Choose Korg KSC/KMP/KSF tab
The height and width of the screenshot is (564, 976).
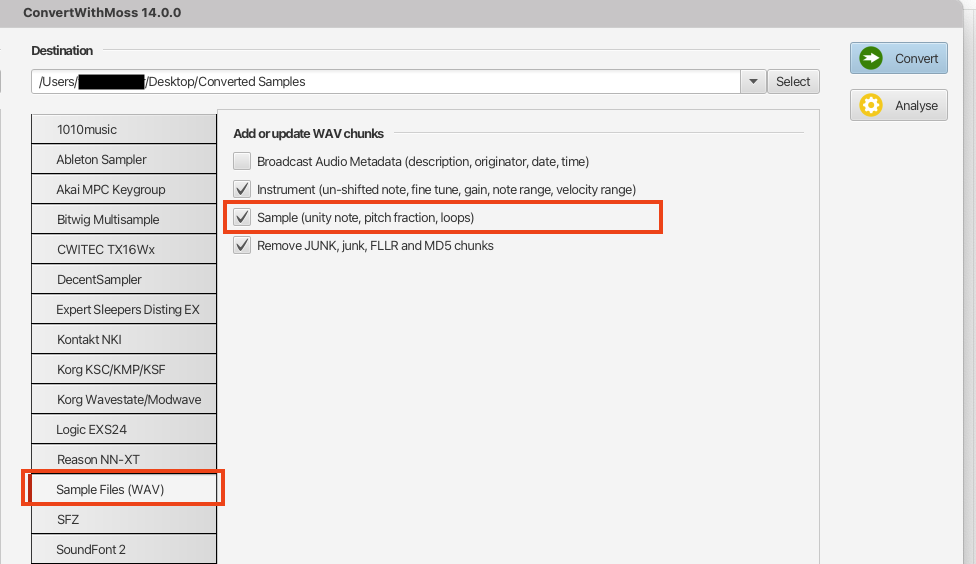tap(124, 369)
